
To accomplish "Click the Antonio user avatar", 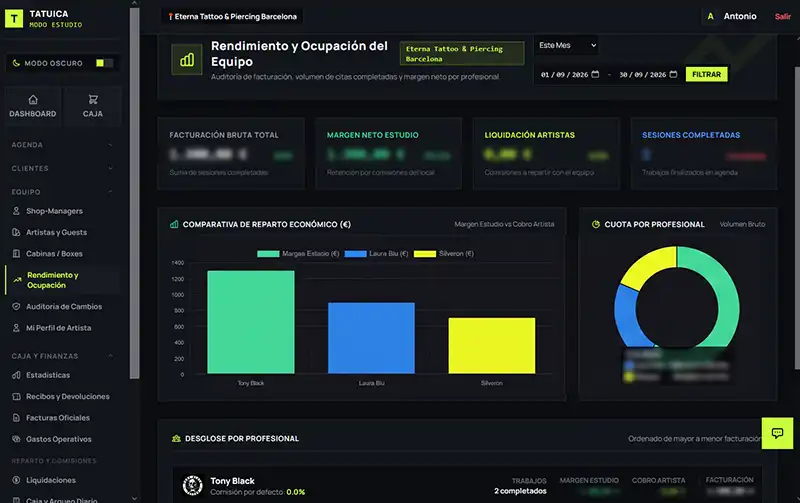I will [710, 16].
